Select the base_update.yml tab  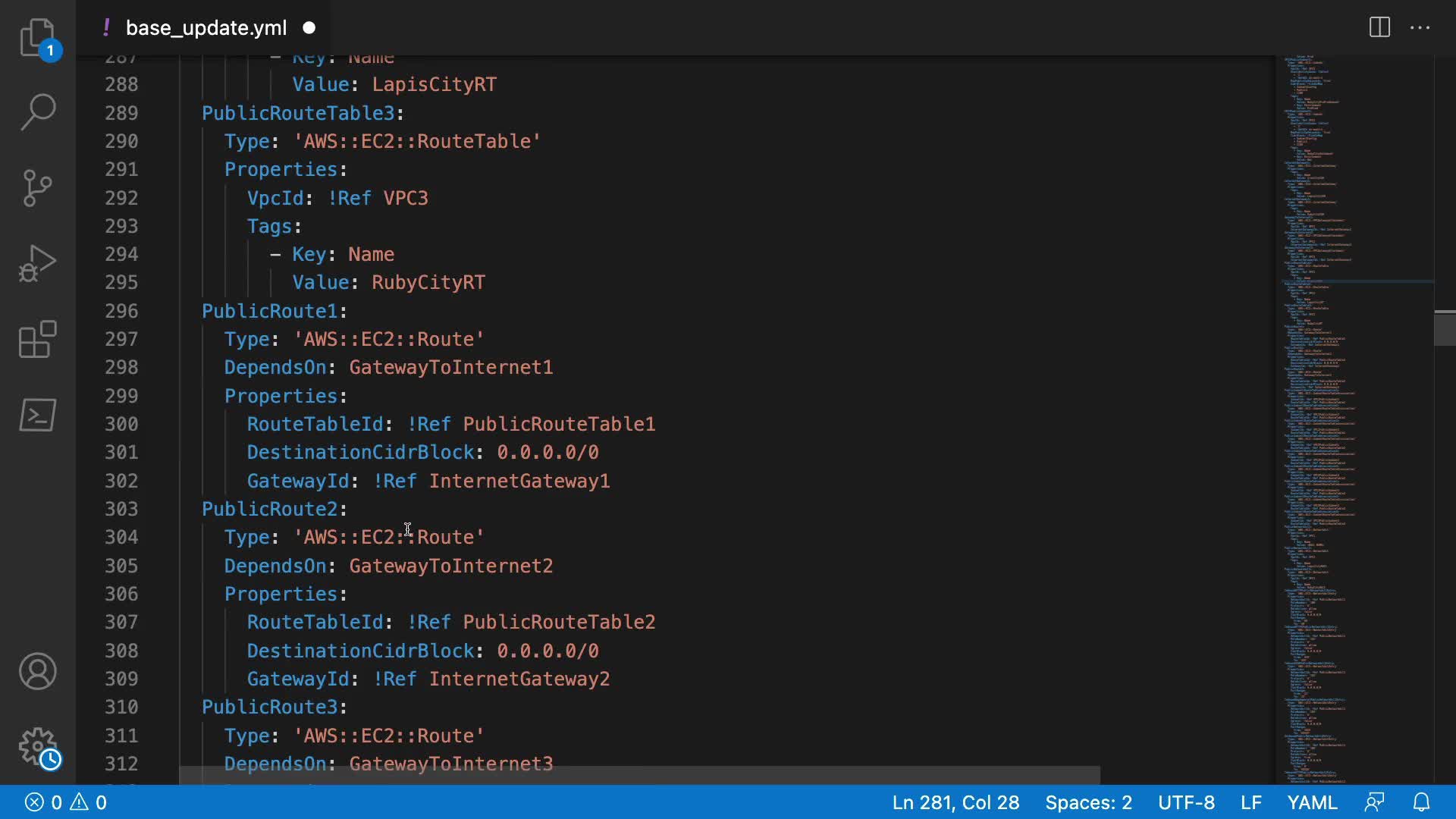206,28
